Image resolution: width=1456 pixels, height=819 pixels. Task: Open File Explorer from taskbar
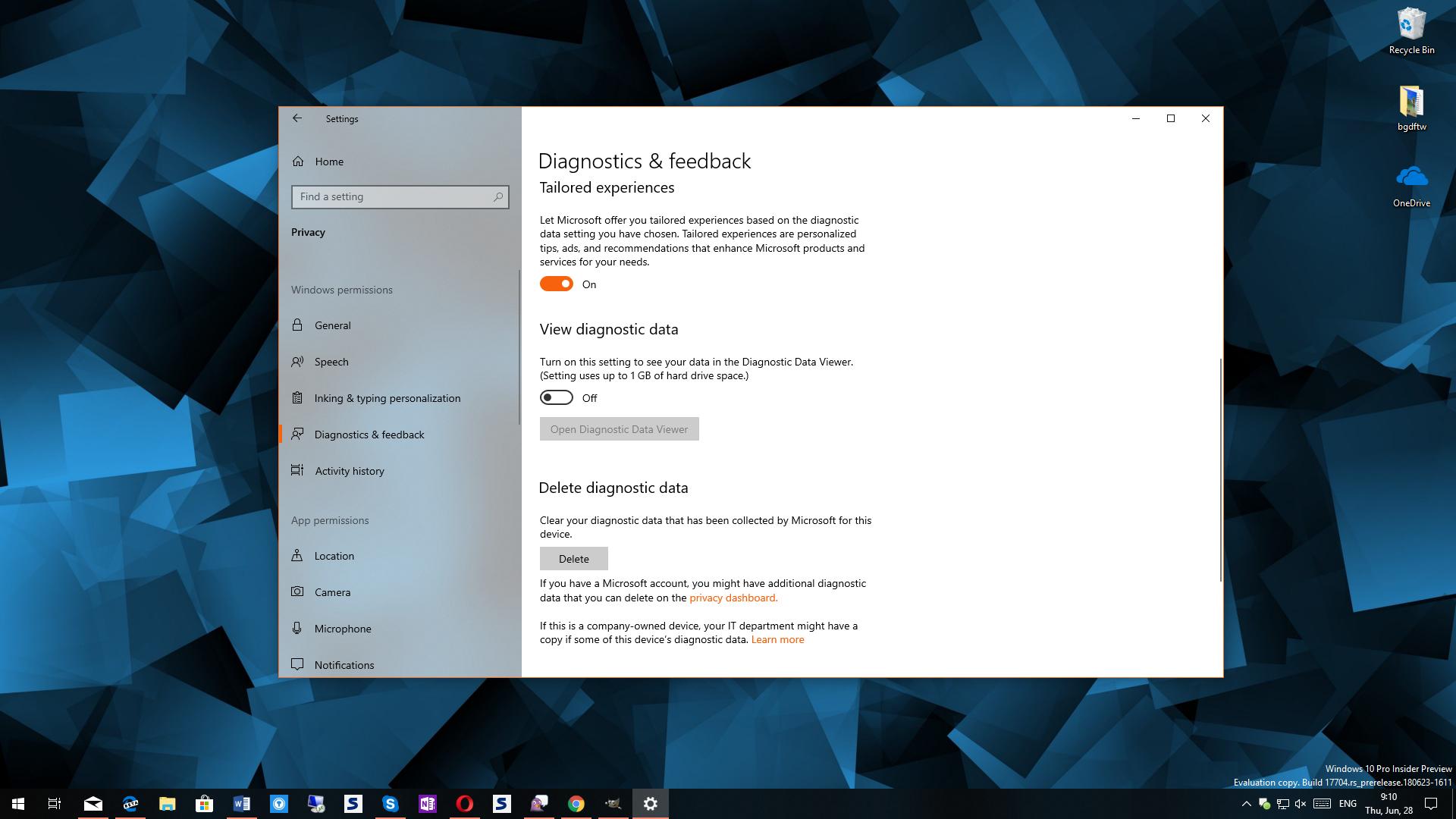pos(167,804)
